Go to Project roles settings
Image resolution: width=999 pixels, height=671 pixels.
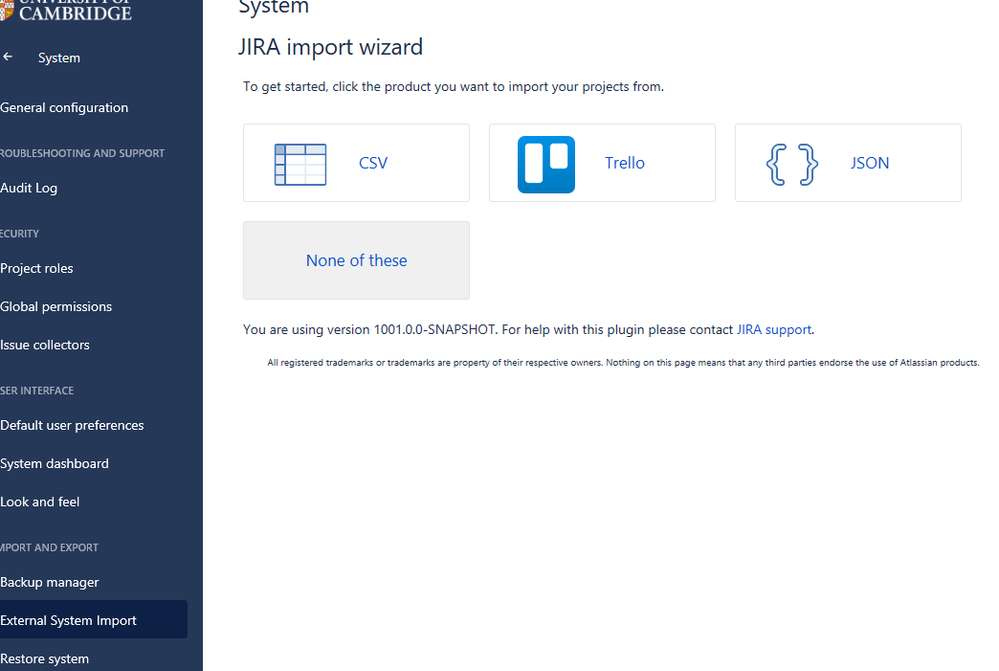pyautogui.click(x=36, y=268)
